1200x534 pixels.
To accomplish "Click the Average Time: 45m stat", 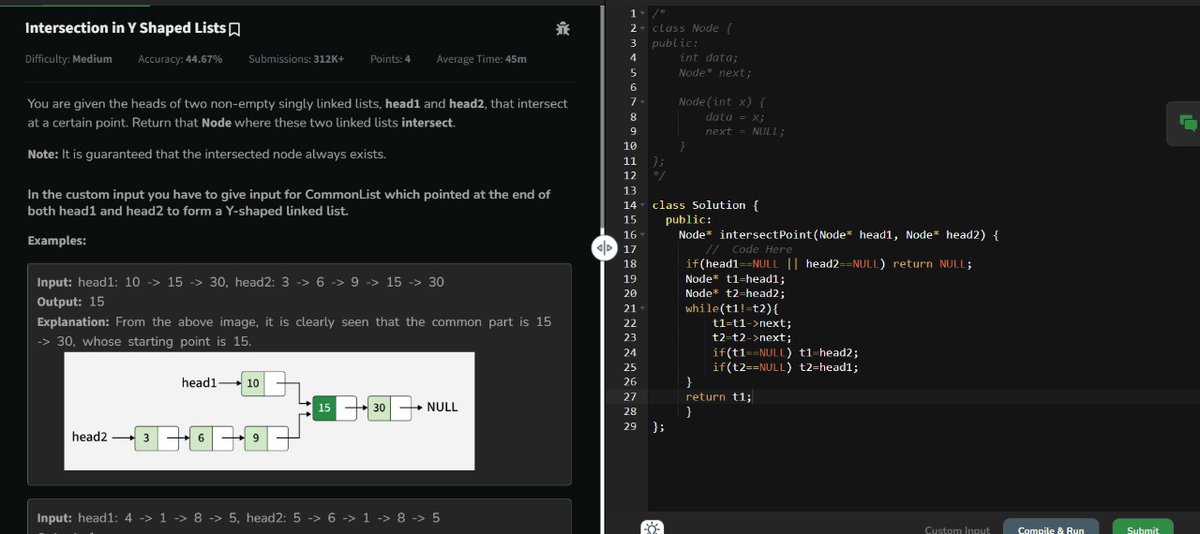I will (481, 59).
